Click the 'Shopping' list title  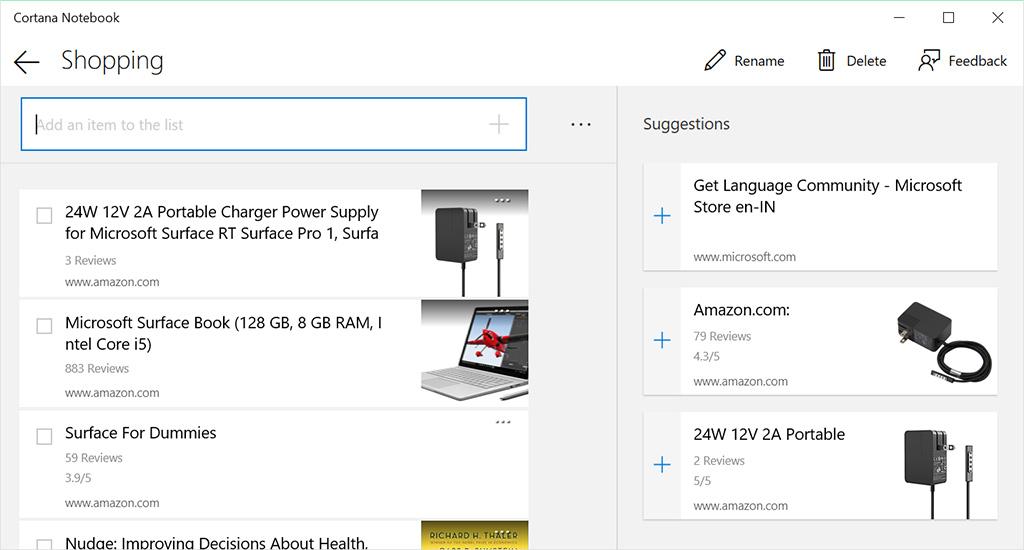[112, 61]
